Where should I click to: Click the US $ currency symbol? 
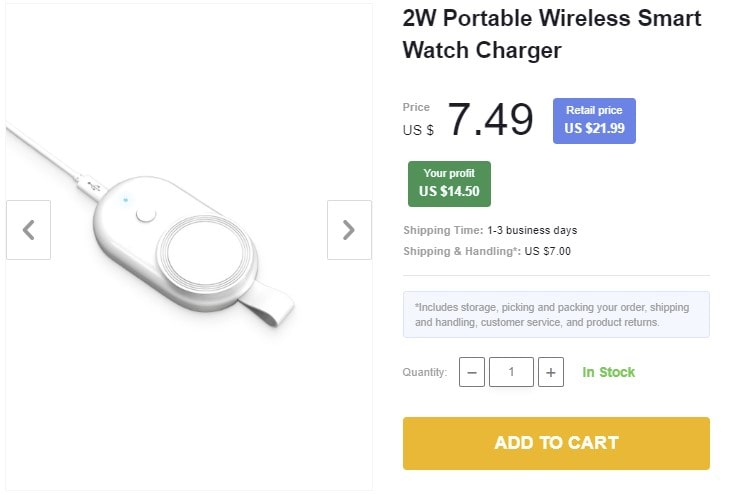418,129
